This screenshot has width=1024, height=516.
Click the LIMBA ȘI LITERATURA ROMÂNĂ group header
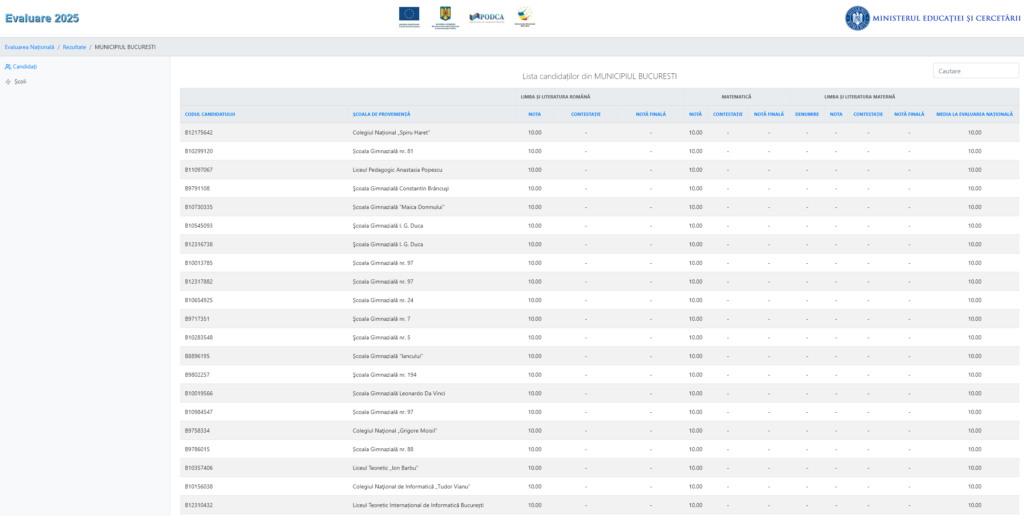point(555,97)
